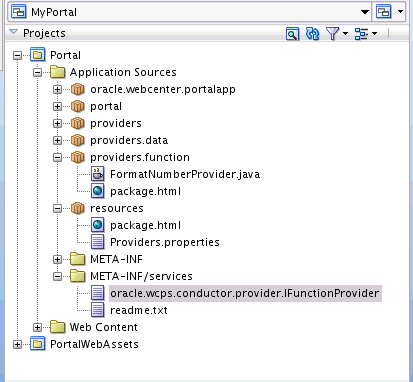Collapse the Portal project node
The image size is (413, 382).
(17, 55)
